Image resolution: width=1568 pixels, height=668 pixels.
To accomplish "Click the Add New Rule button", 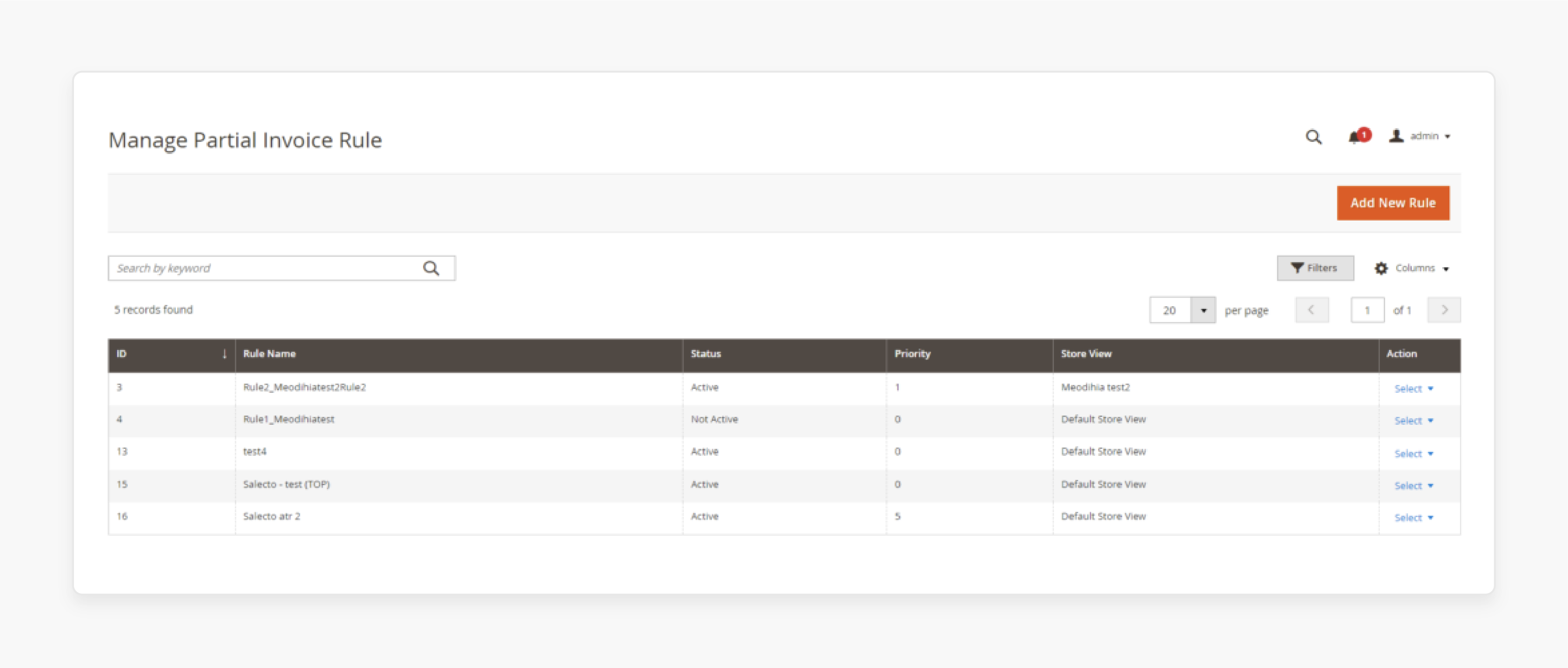I will (1393, 203).
